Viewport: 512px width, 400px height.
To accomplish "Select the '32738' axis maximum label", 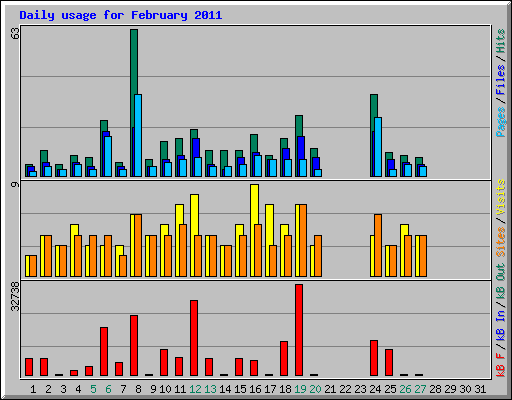I will (x=15, y=296).
